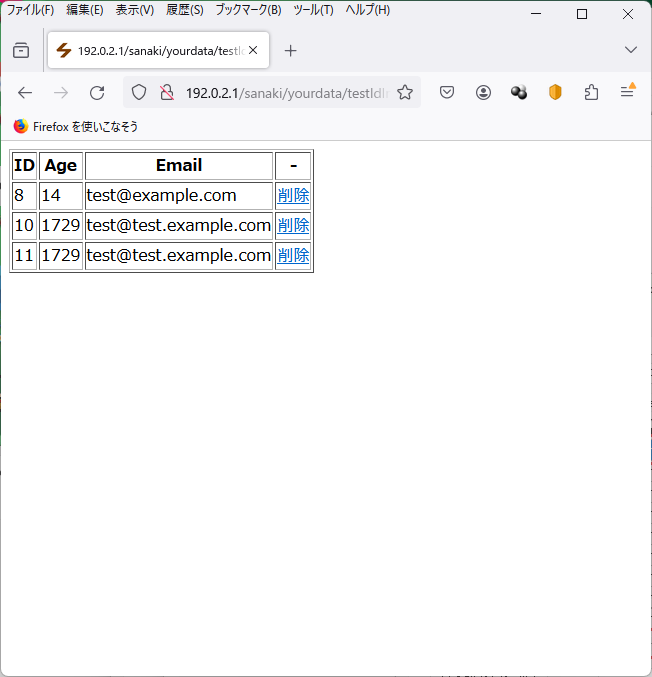Image resolution: width=652 pixels, height=677 pixels.
Task: Go forward with the forward arrow
Action: click(x=61, y=92)
